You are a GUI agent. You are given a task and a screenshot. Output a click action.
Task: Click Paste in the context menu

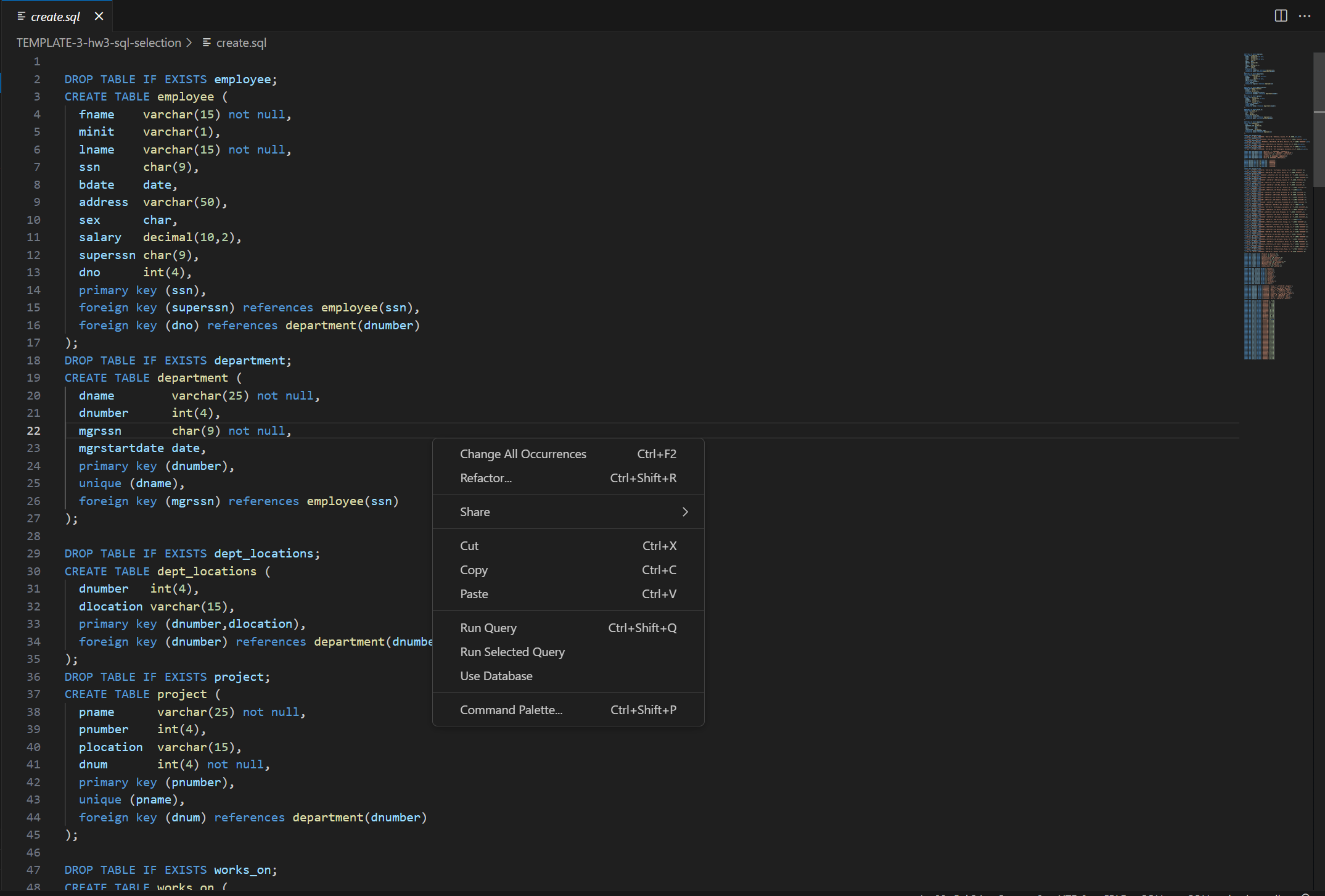pos(474,594)
